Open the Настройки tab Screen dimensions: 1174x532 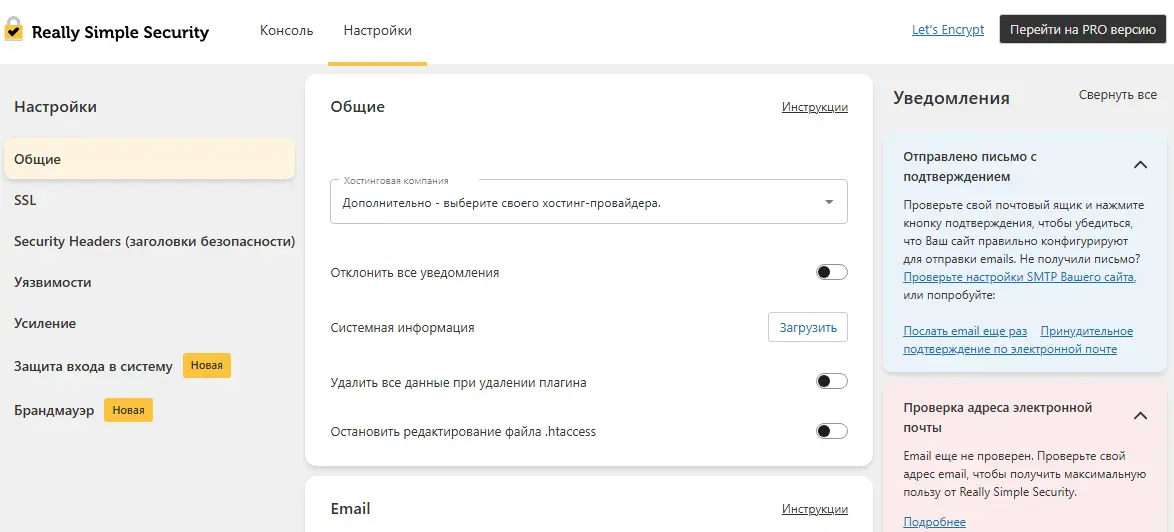click(377, 31)
